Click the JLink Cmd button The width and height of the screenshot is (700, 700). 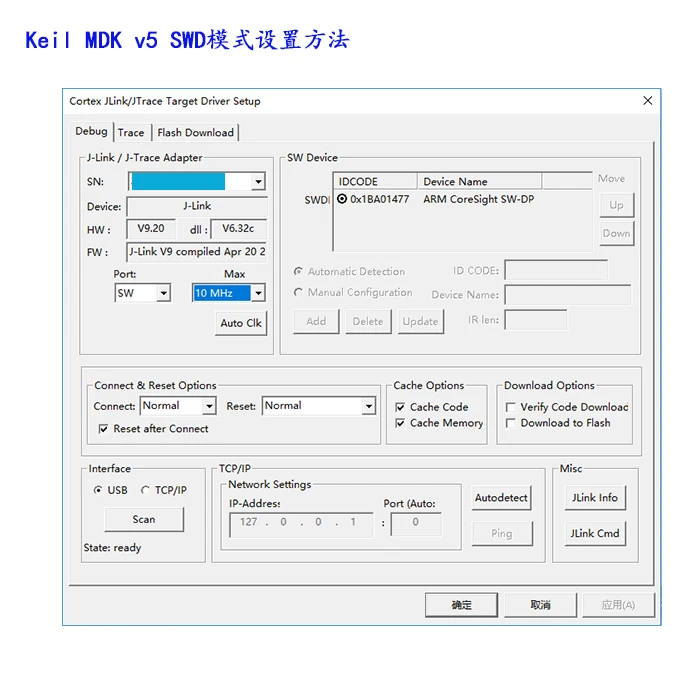[595, 533]
